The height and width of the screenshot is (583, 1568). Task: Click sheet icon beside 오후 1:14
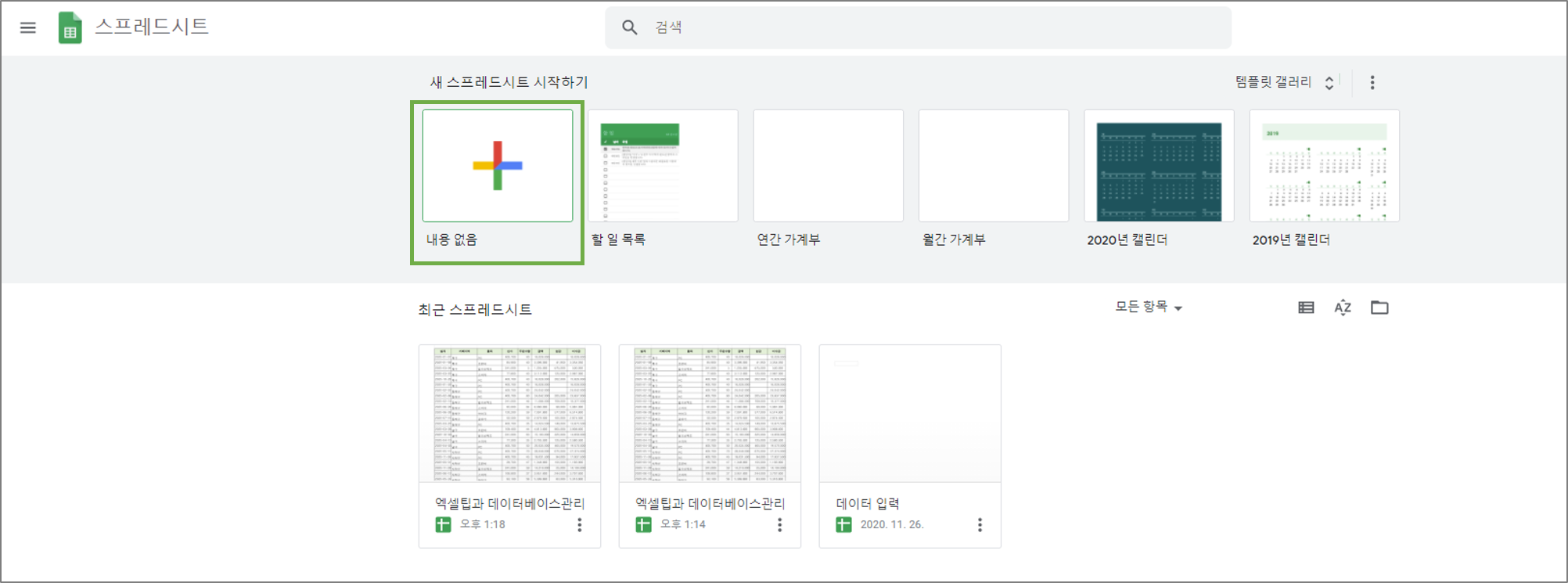click(643, 525)
